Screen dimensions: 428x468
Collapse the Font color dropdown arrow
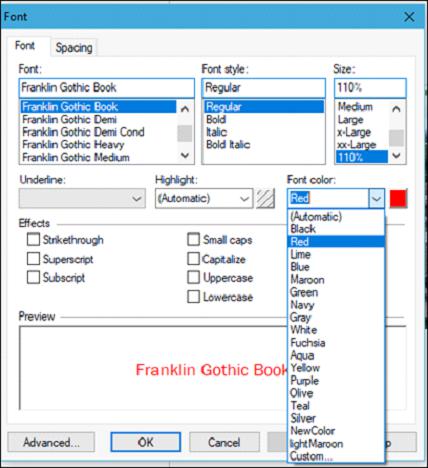[377, 199]
